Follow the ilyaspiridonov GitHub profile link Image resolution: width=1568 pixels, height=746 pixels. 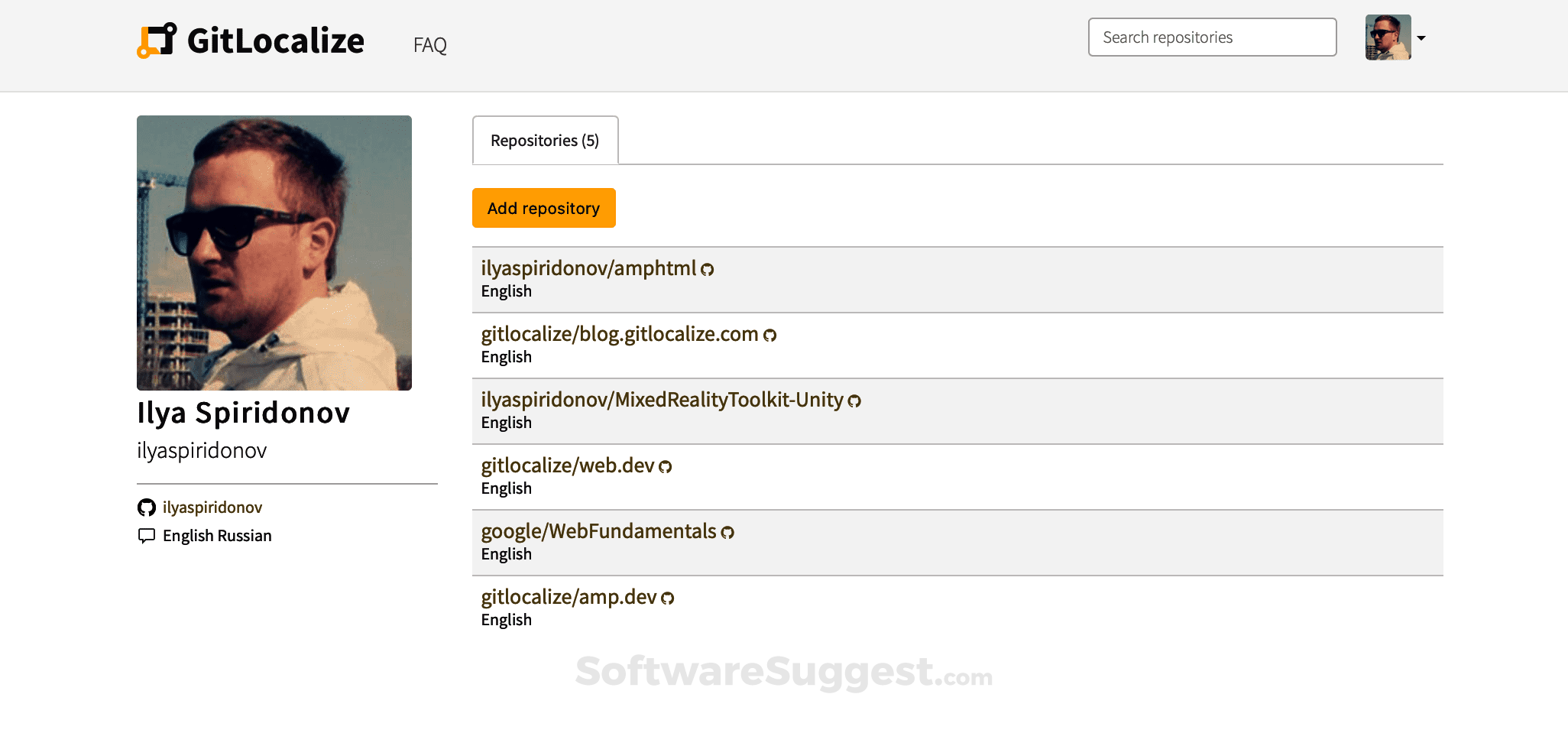click(x=212, y=507)
